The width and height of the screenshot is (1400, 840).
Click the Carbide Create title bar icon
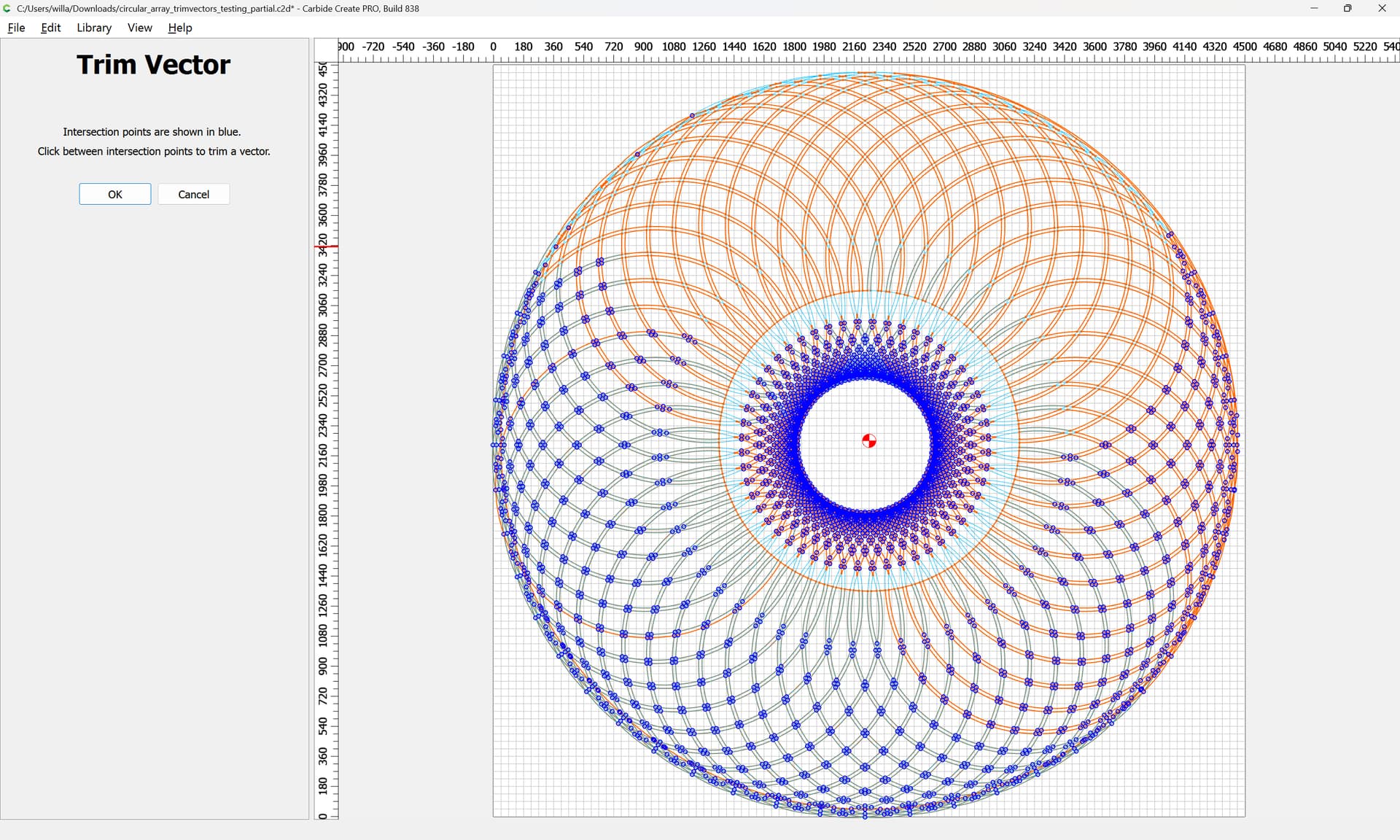[x=7, y=8]
